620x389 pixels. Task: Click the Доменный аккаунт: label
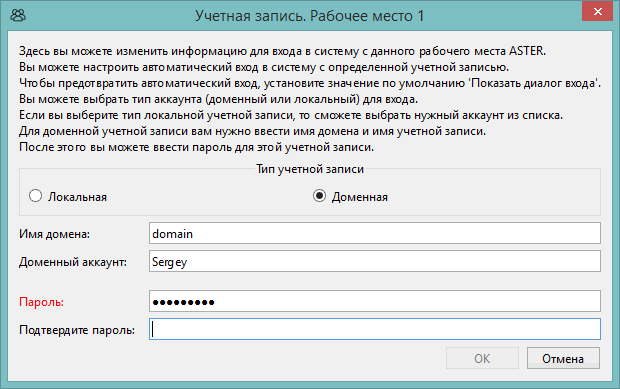click(73, 262)
